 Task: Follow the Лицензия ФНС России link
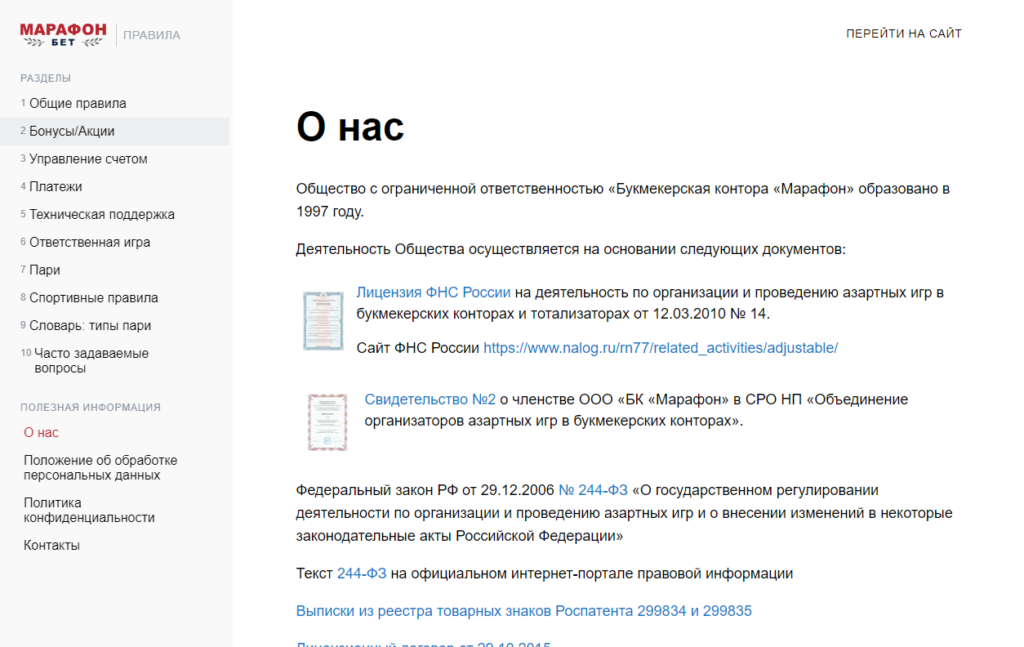pos(433,292)
